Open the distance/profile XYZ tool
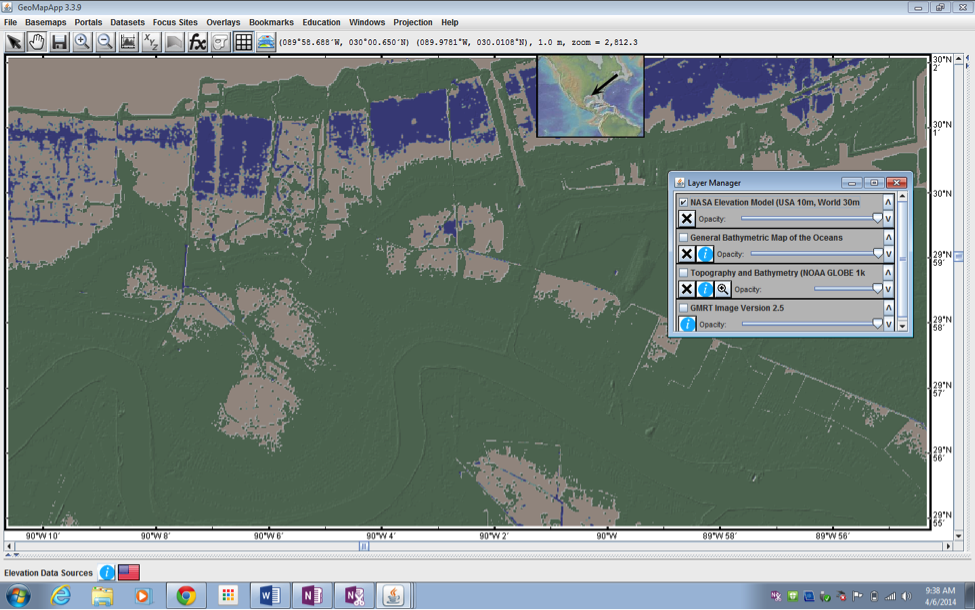This screenshot has height=610, width=975. coord(149,42)
